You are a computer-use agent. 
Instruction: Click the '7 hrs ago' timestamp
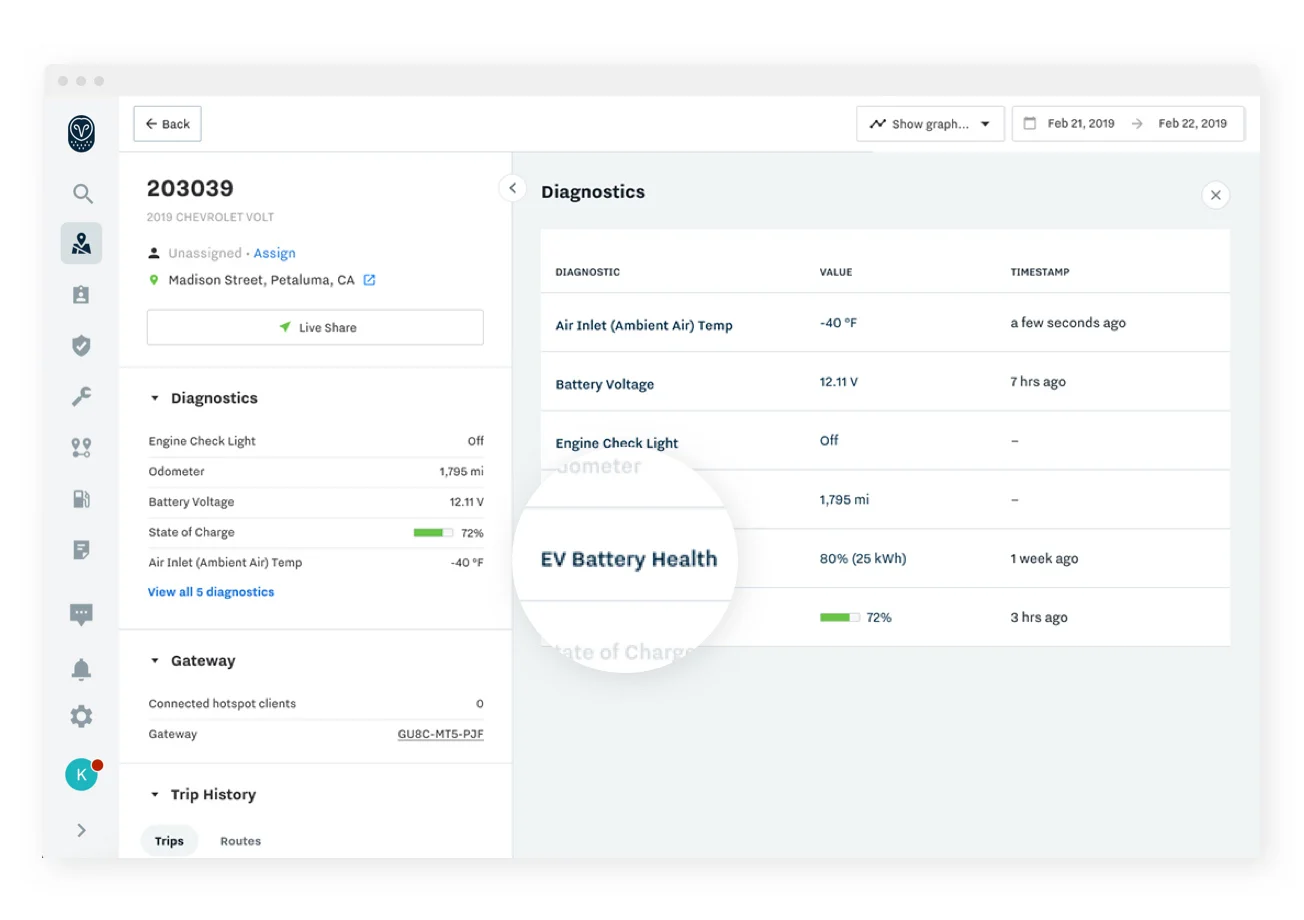click(x=1038, y=382)
